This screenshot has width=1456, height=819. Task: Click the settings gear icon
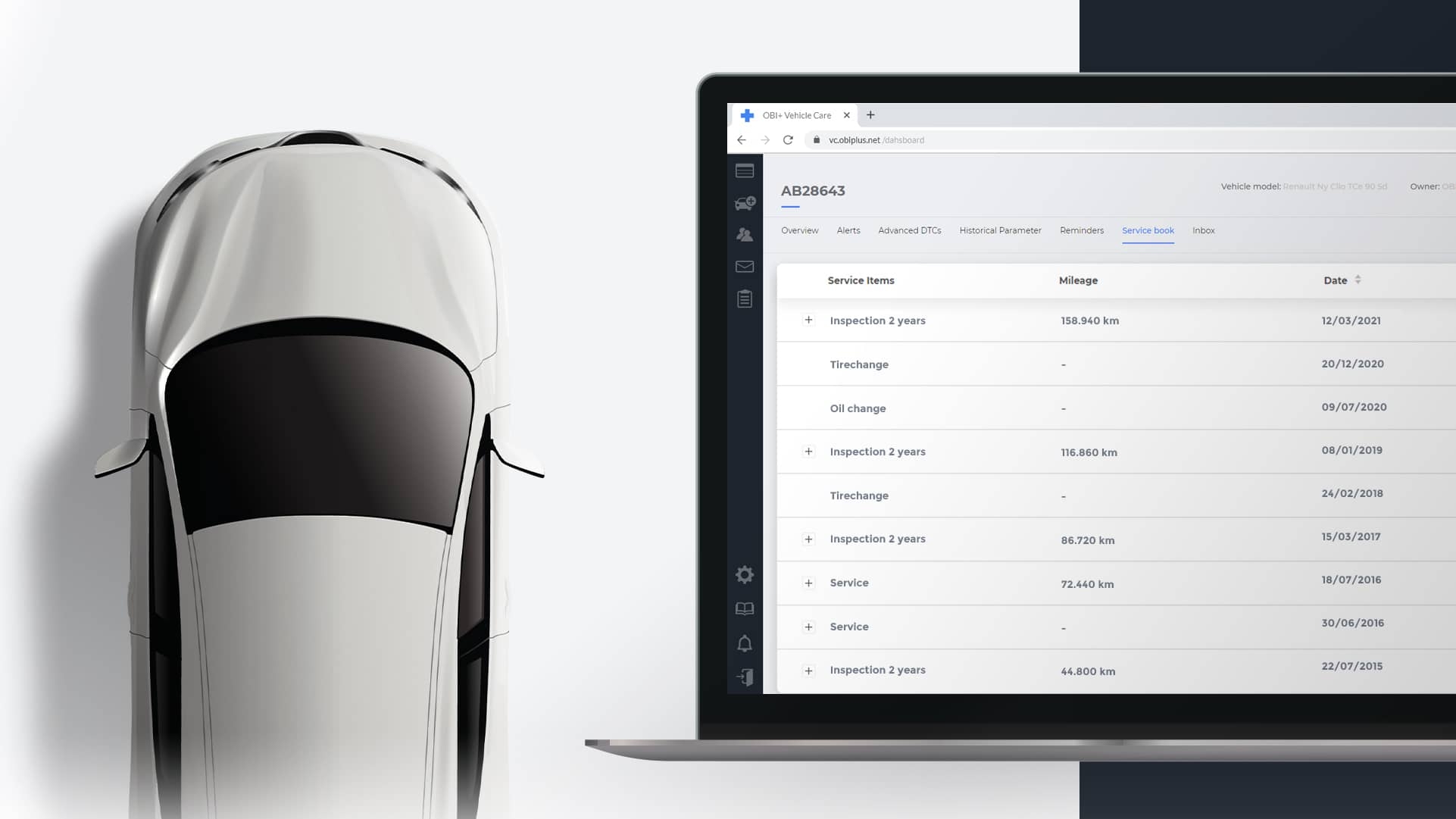[x=745, y=574]
